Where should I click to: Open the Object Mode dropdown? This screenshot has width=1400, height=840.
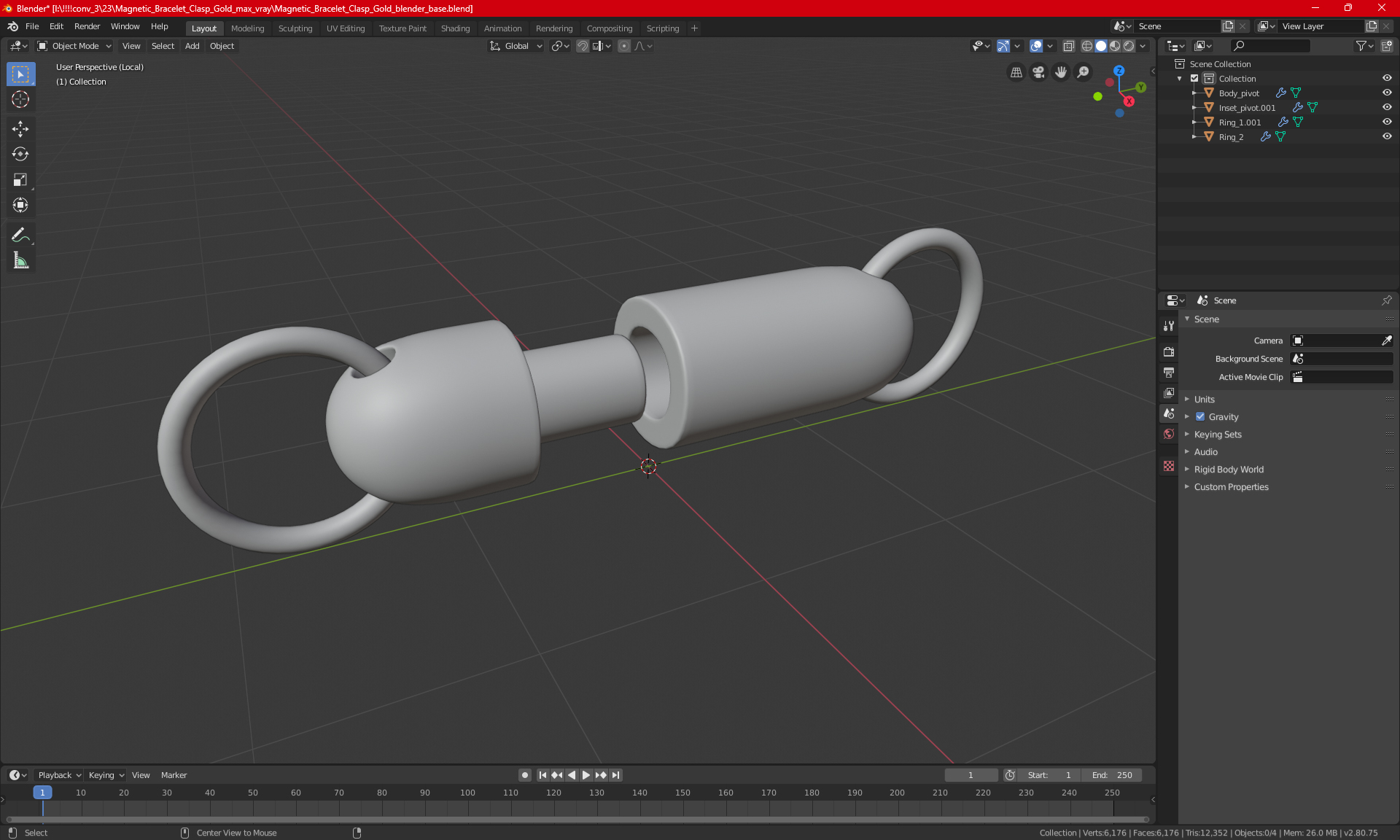(74, 46)
